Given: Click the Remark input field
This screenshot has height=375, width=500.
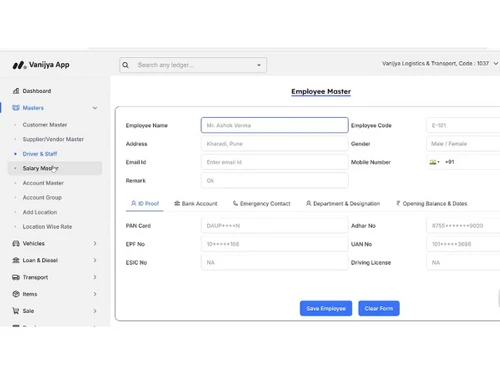Looking at the screenshot, I should coord(275,180).
